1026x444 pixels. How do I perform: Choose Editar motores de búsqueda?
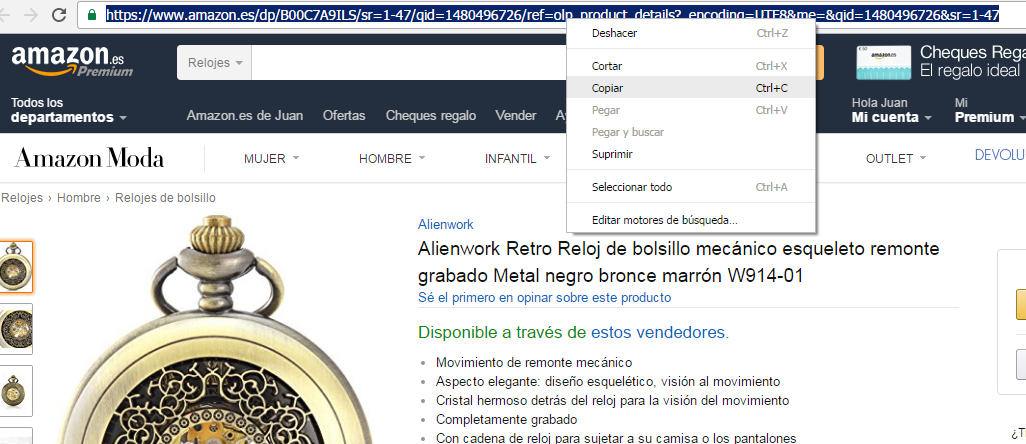pos(691,220)
